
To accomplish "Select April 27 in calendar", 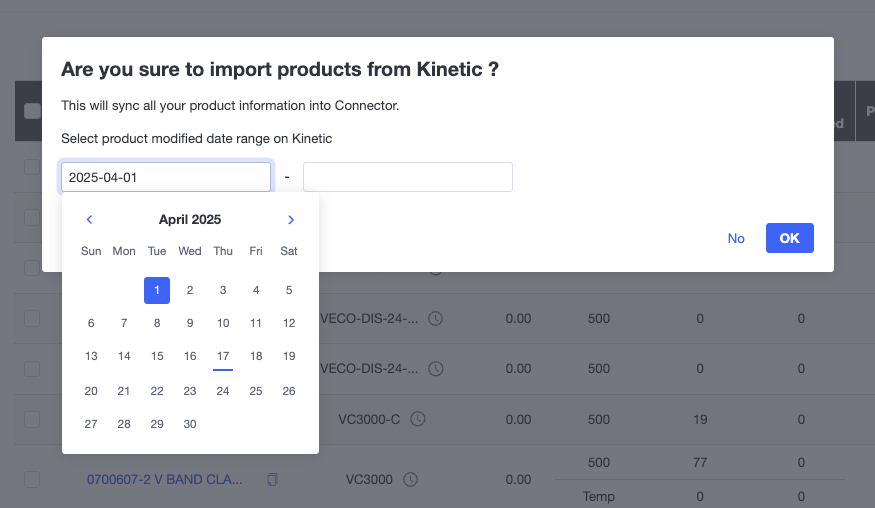I will pyautogui.click(x=91, y=424).
